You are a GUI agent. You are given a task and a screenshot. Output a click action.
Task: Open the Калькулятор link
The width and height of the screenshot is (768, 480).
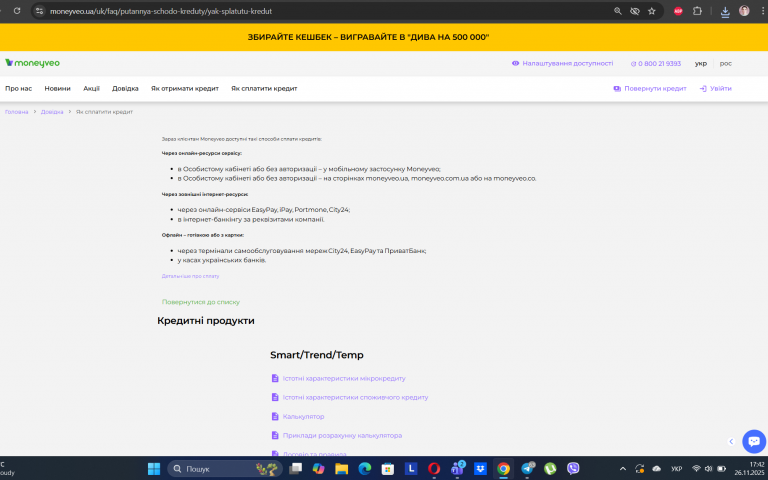(298, 416)
